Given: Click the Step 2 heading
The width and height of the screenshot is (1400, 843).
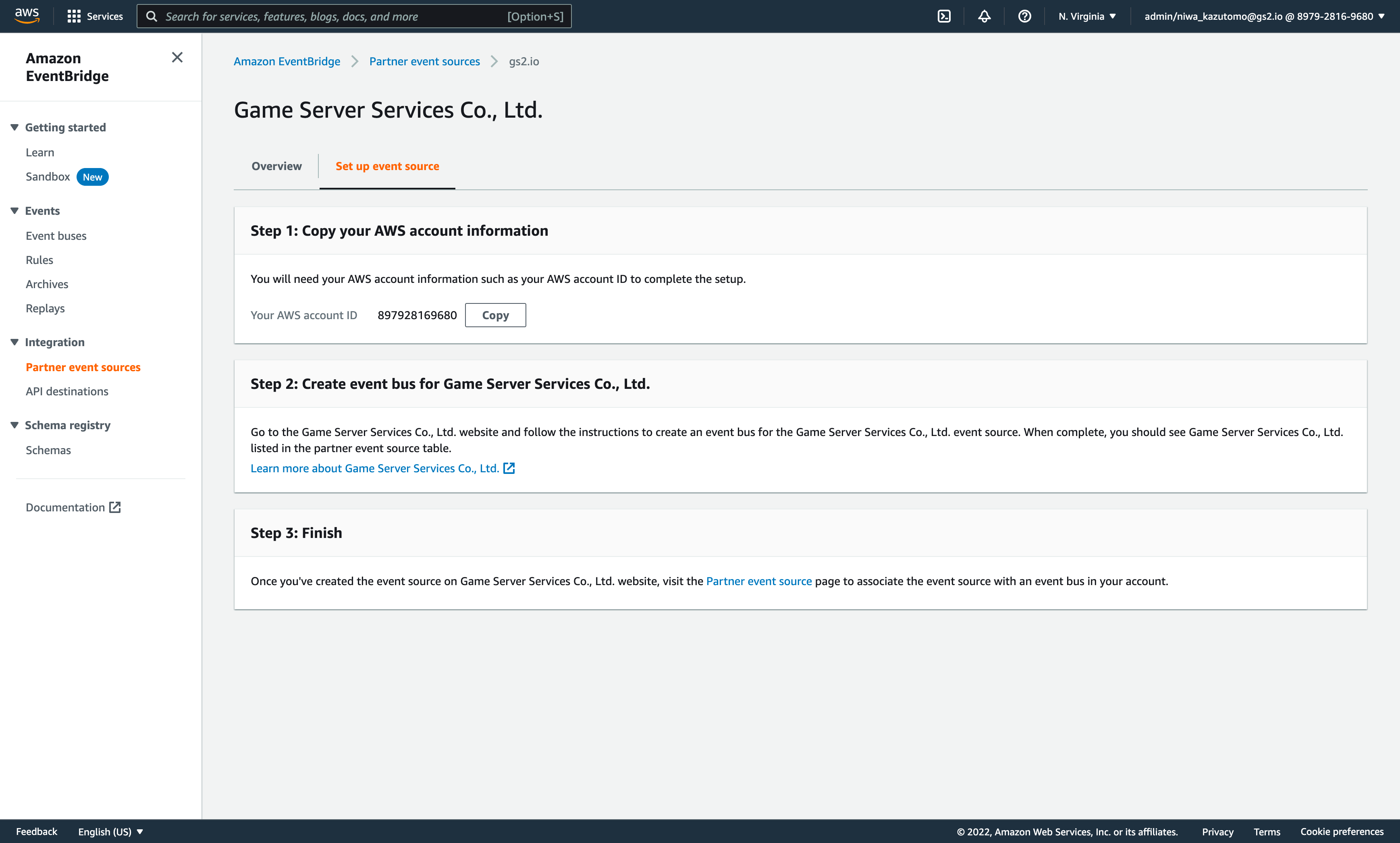Looking at the screenshot, I should click(x=451, y=384).
